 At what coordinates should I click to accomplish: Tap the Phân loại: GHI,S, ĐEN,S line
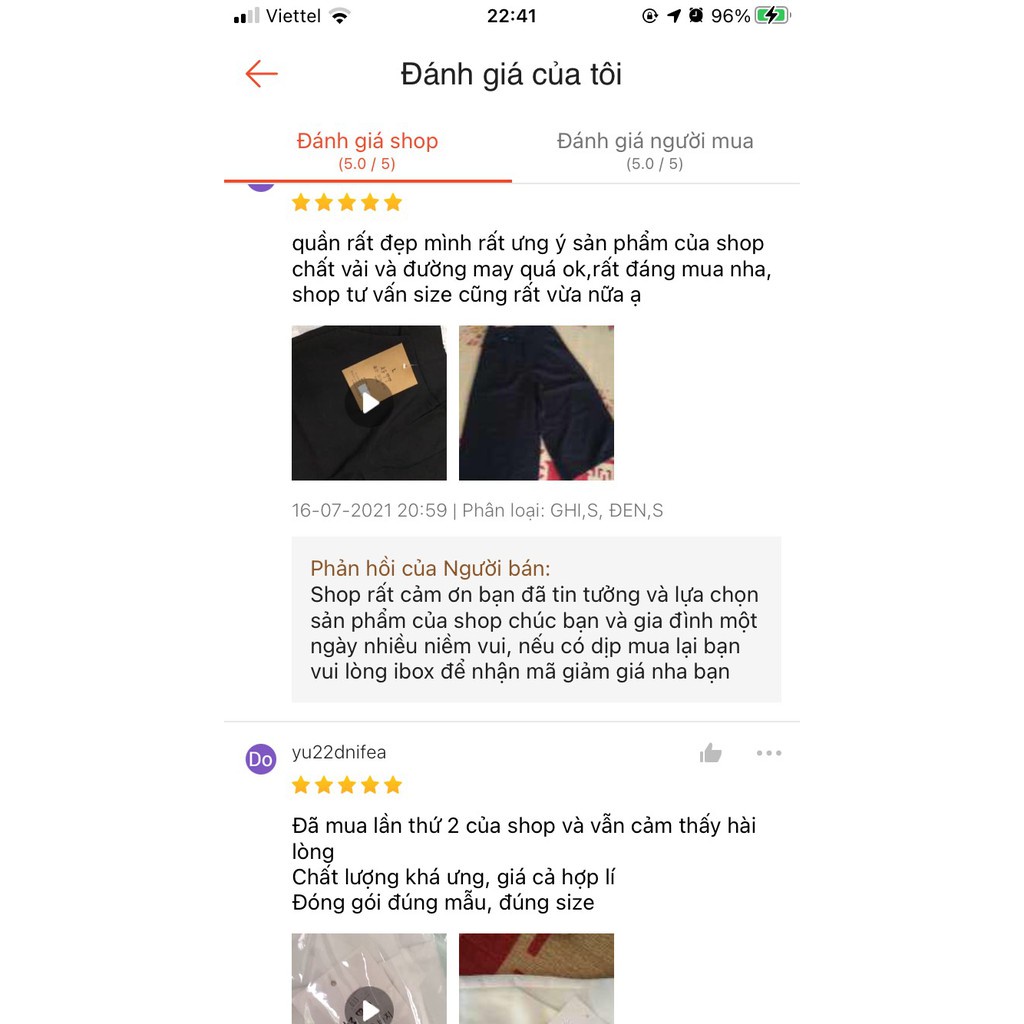(x=562, y=510)
